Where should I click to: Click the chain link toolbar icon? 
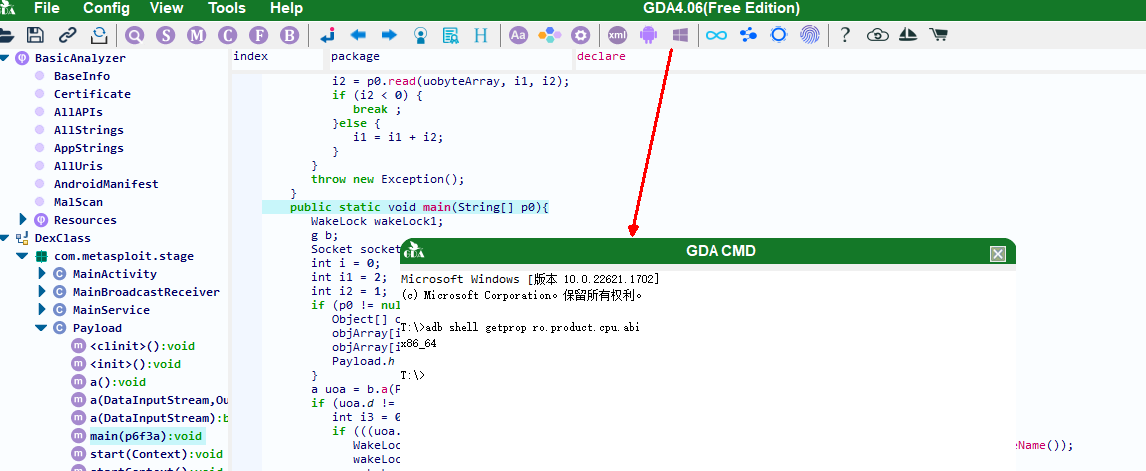(x=67, y=34)
